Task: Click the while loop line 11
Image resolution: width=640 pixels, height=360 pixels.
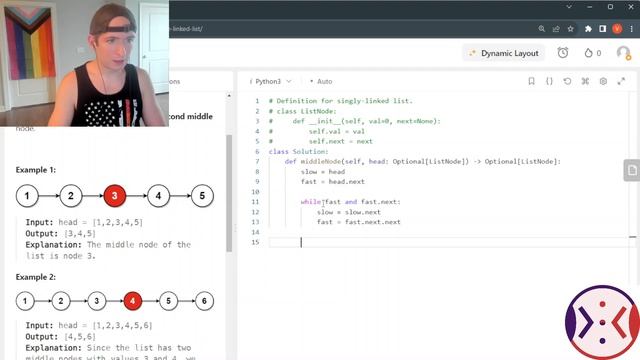Action: [x=351, y=202]
